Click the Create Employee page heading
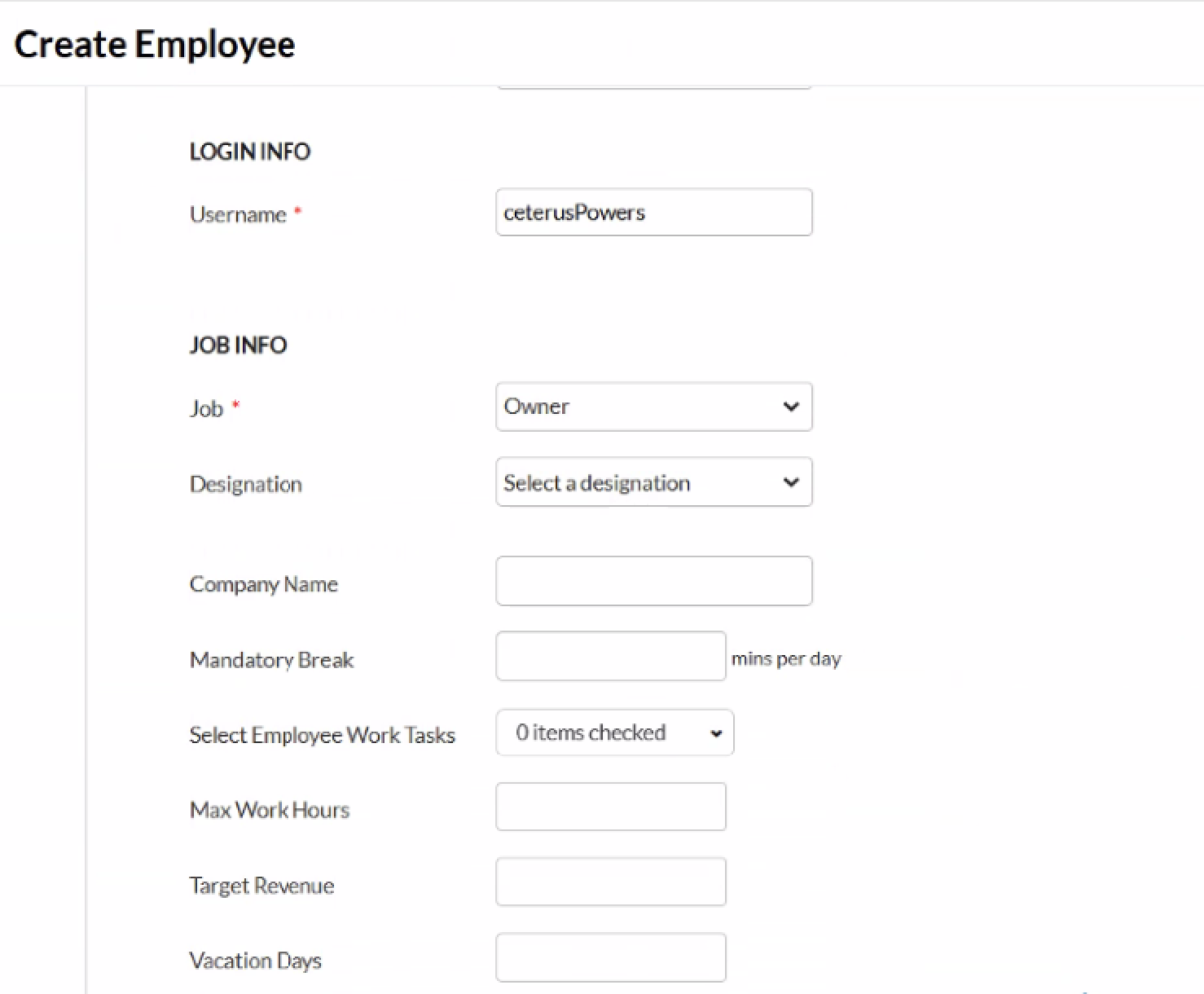Viewport: 1204px width, 994px height. [x=155, y=44]
